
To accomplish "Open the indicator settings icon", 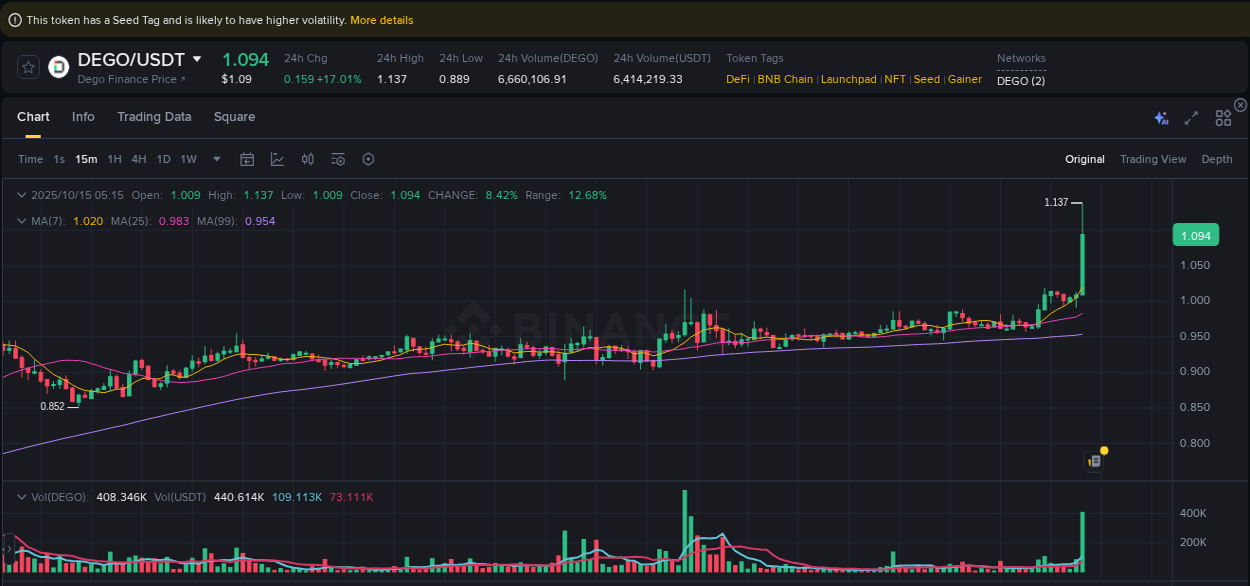I will click(x=338, y=159).
